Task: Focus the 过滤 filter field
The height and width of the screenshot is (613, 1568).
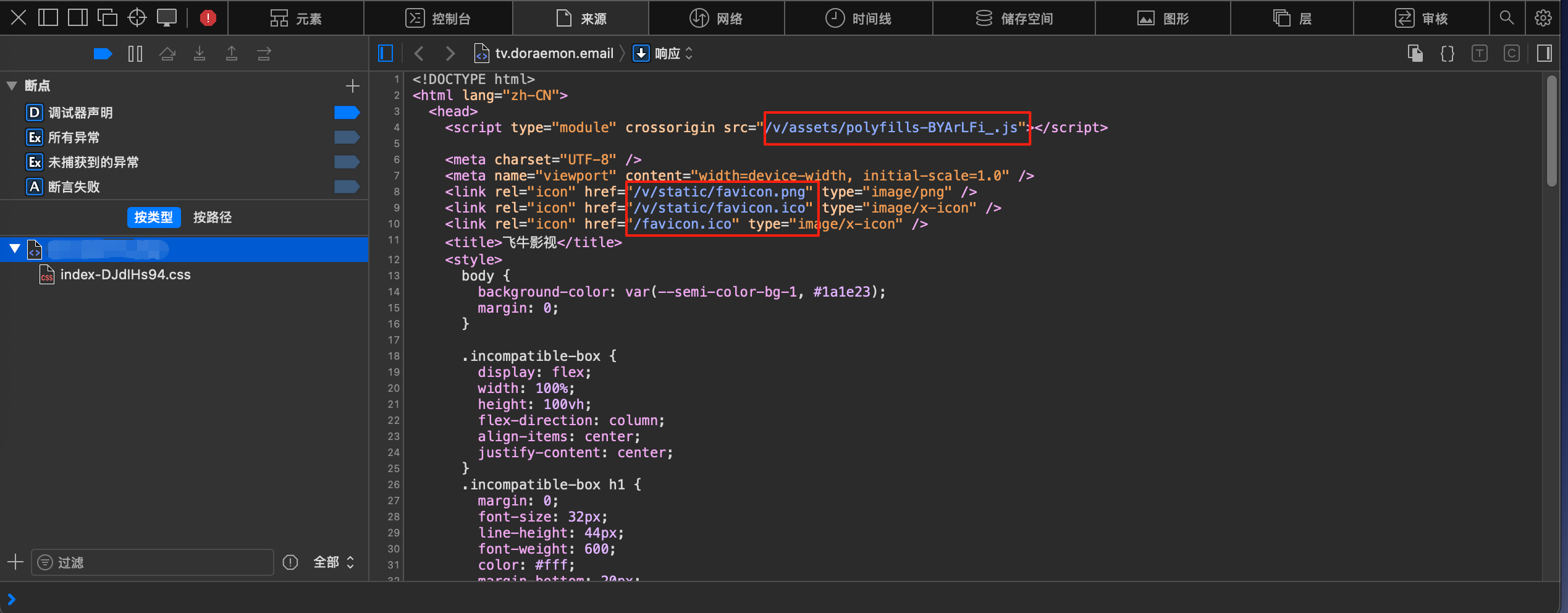Action: point(153,562)
